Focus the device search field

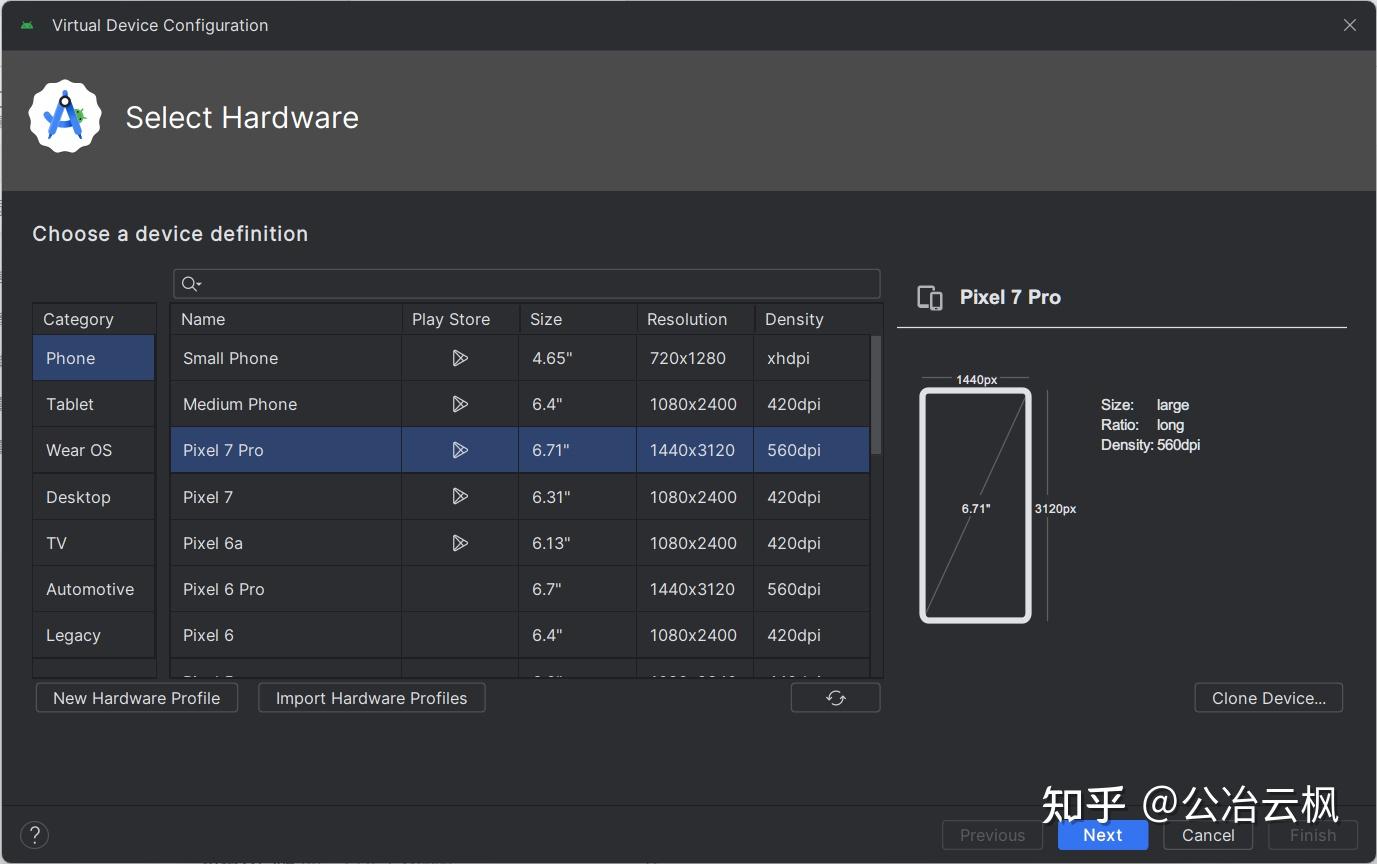[x=527, y=284]
